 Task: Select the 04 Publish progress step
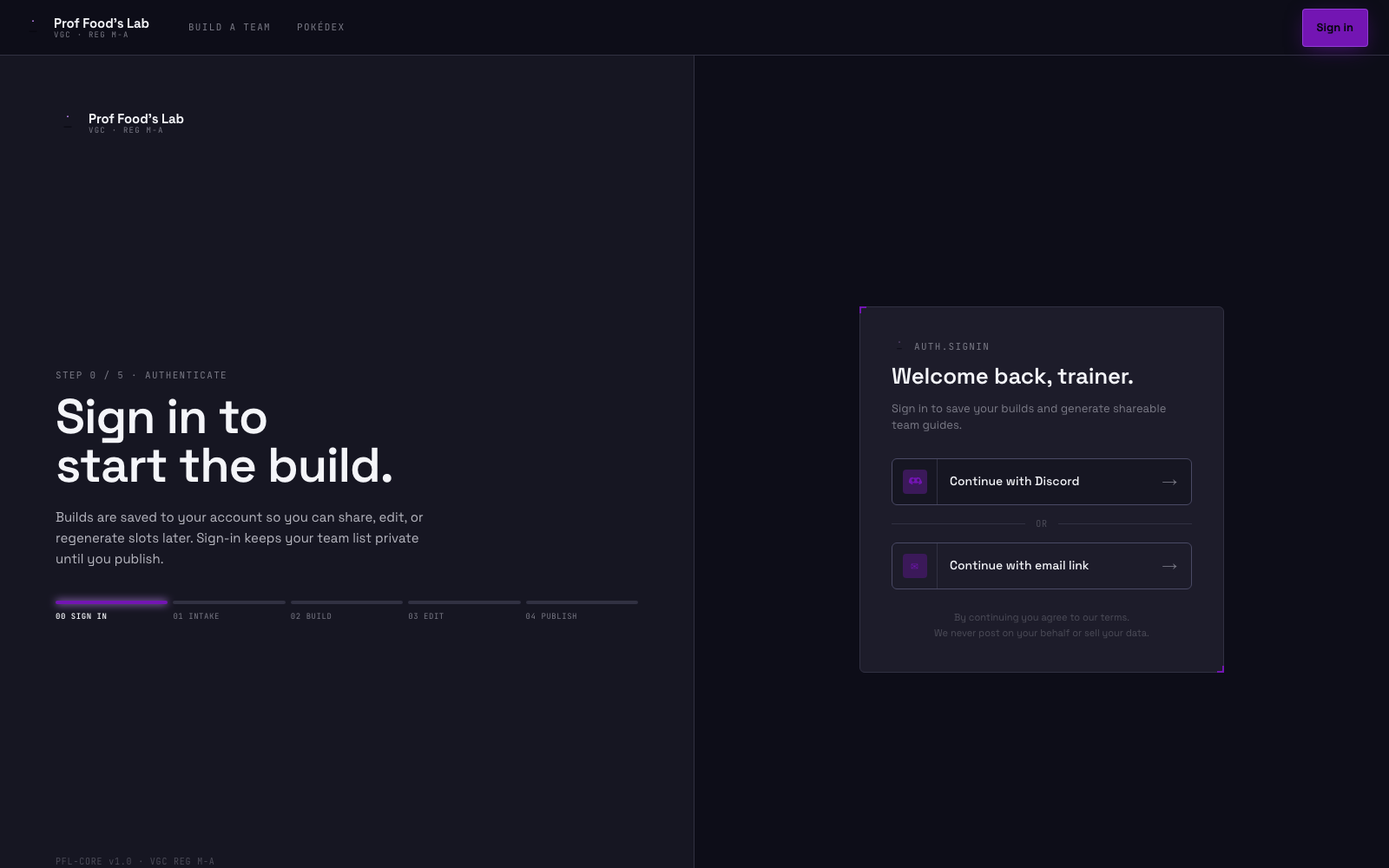[x=582, y=609]
